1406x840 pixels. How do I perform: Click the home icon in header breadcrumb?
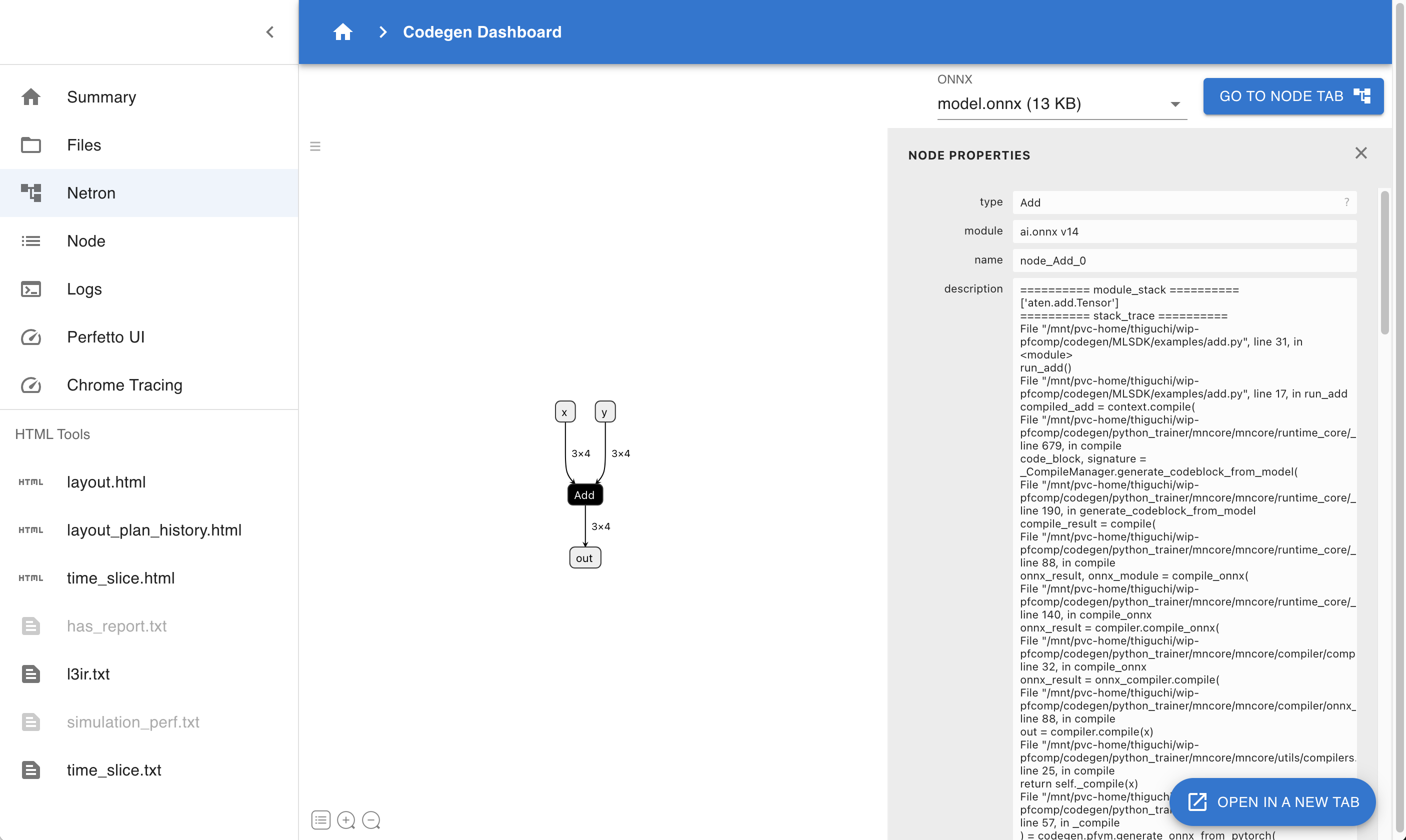pyautogui.click(x=342, y=32)
